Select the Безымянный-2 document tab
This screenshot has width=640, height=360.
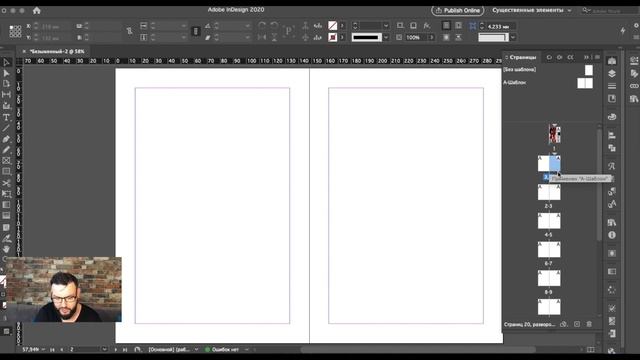pyautogui.click(x=57, y=51)
